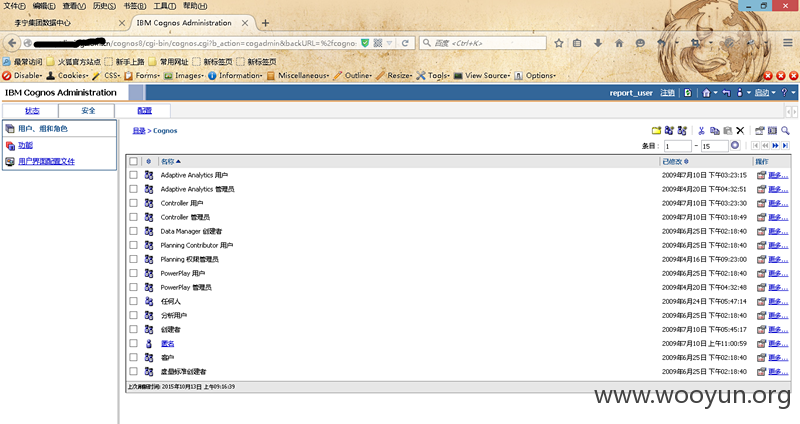The width and height of the screenshot is (800, 424).
Task: Click the New Folder icon in Cognos toolbar
Action: click(x=656, y=131)
